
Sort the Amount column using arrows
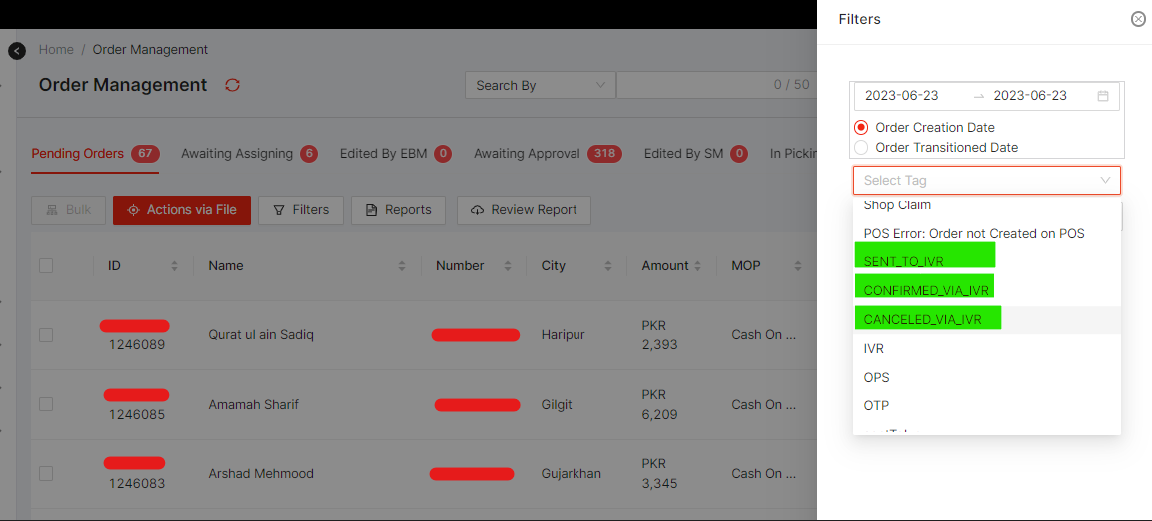pos(699,266)
